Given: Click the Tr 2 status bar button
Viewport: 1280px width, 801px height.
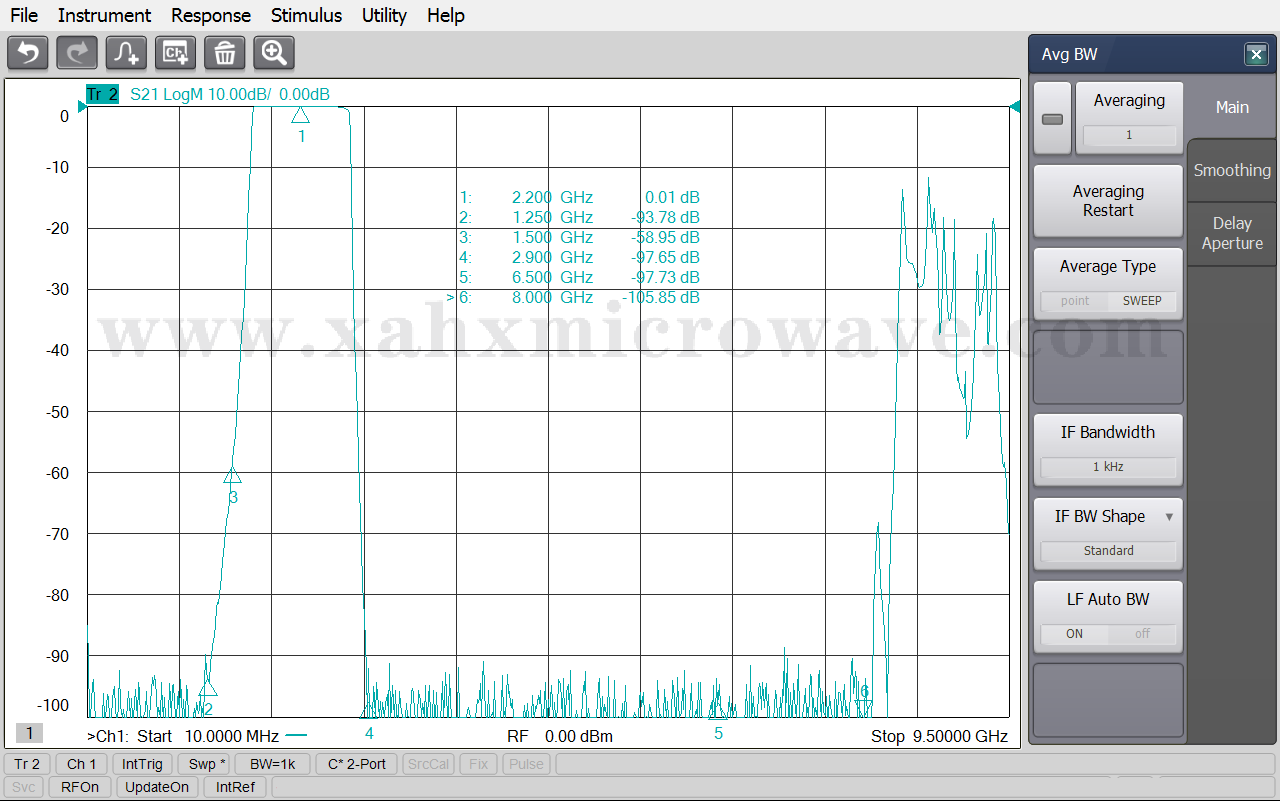Looking at the screenshot, I should (x=27, y=764).
